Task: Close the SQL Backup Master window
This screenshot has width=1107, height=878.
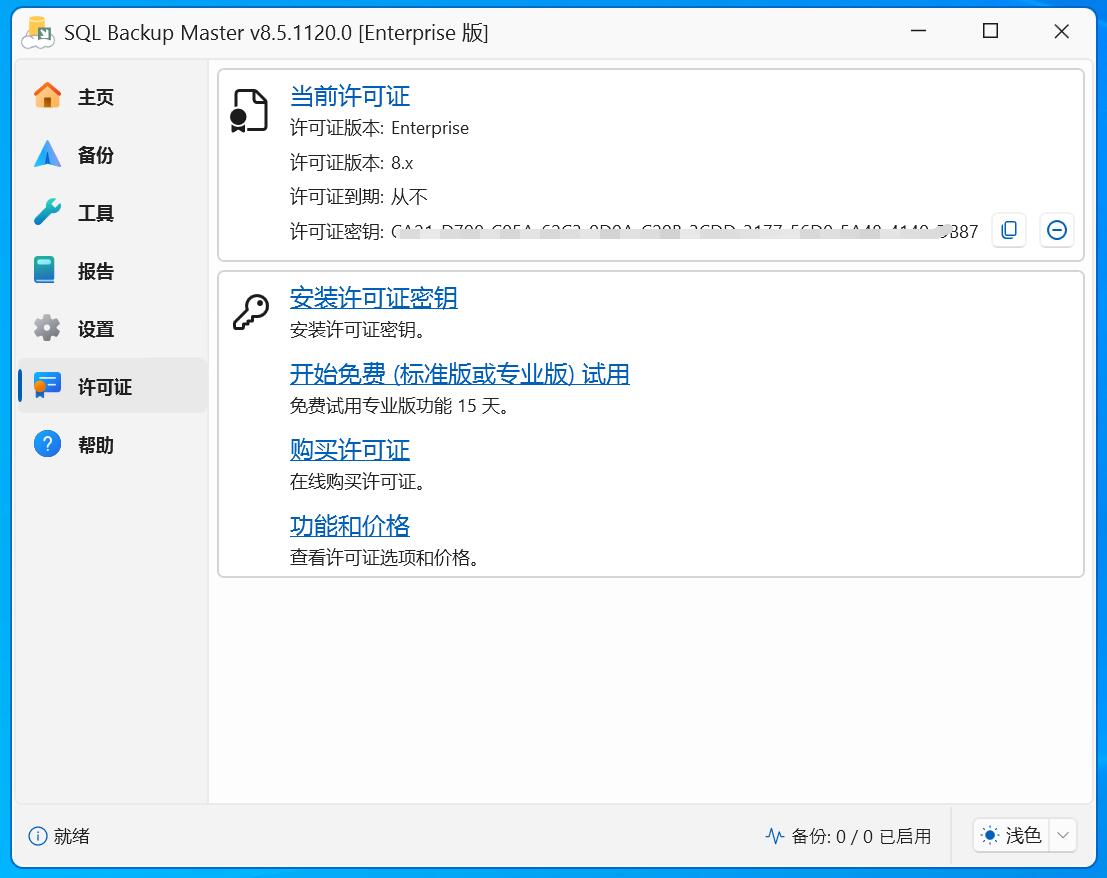Action: 1062,31
